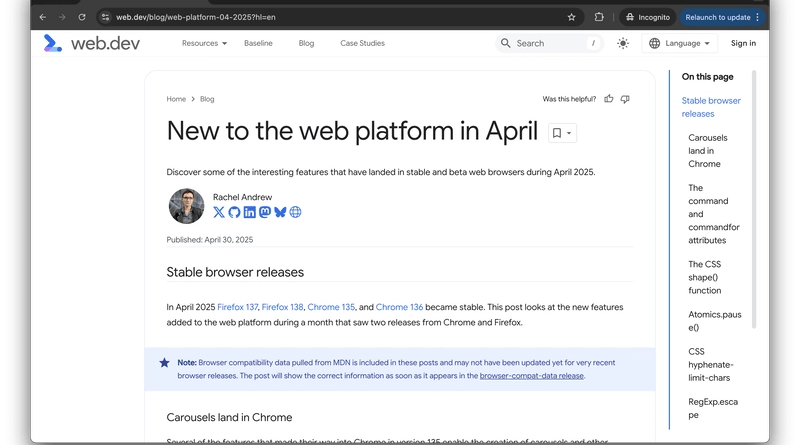Click the Sign in button
The width and height of the screenshot is (800, 445).
(x=743, y=43)
